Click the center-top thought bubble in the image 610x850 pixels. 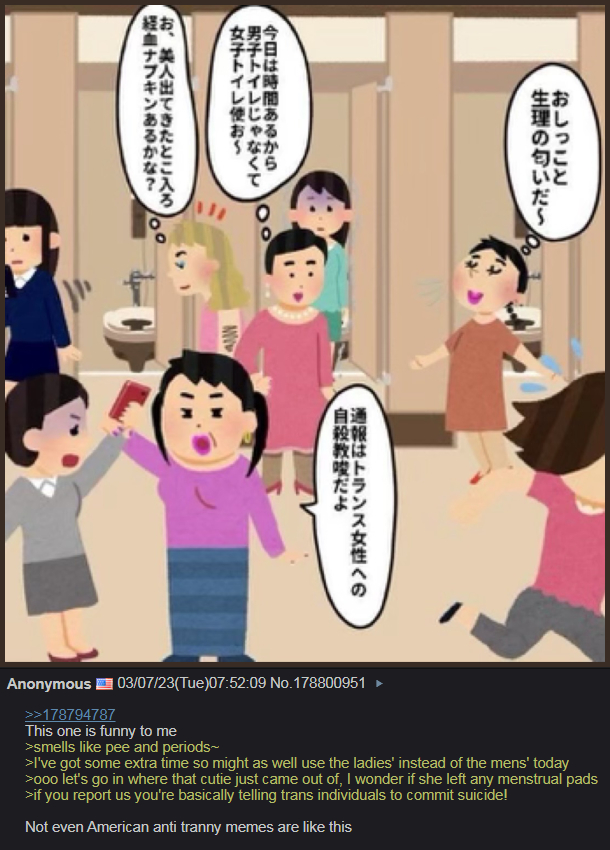(x=259, y=101)
